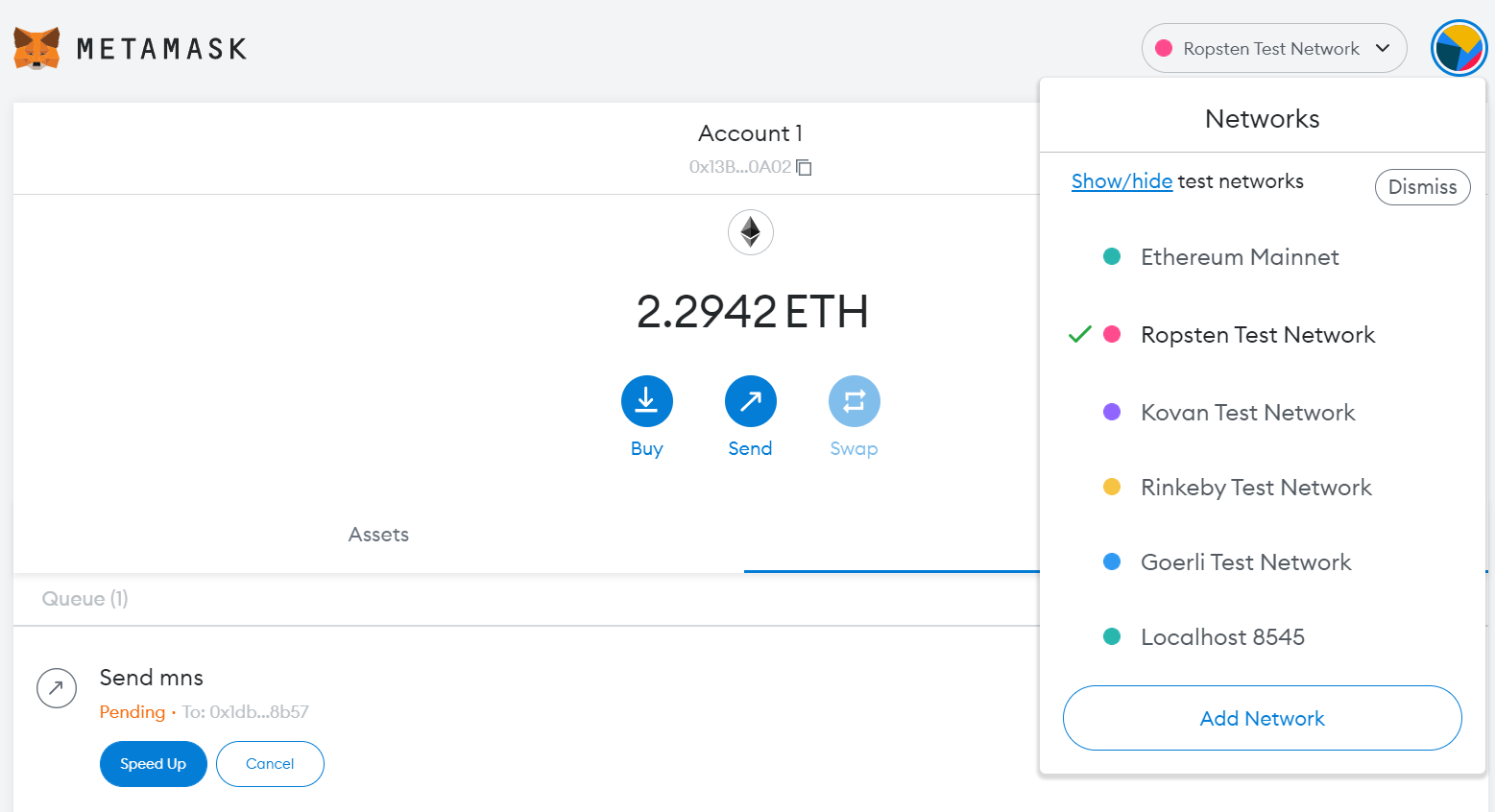Viewport: 1495px width, 812px height.
Task: Open the account avatar menu
Action: tap(1459, 48)
